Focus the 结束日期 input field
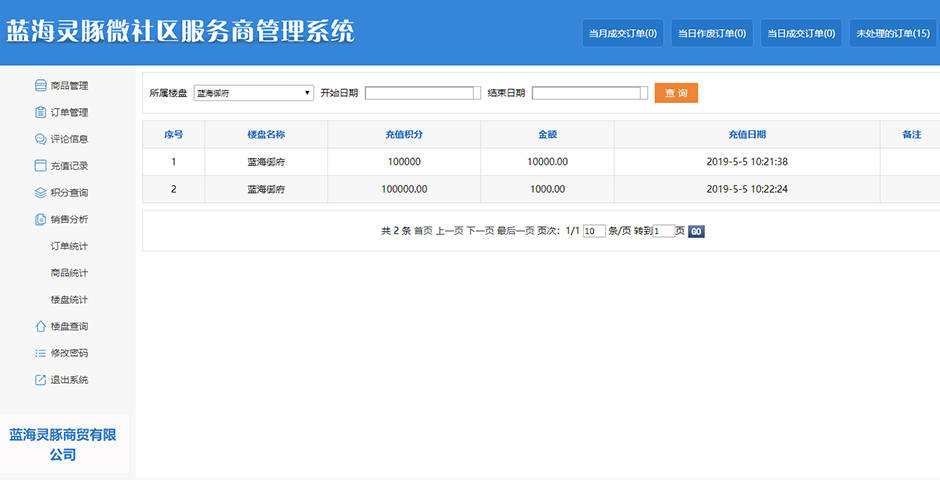 click(590, 93)
